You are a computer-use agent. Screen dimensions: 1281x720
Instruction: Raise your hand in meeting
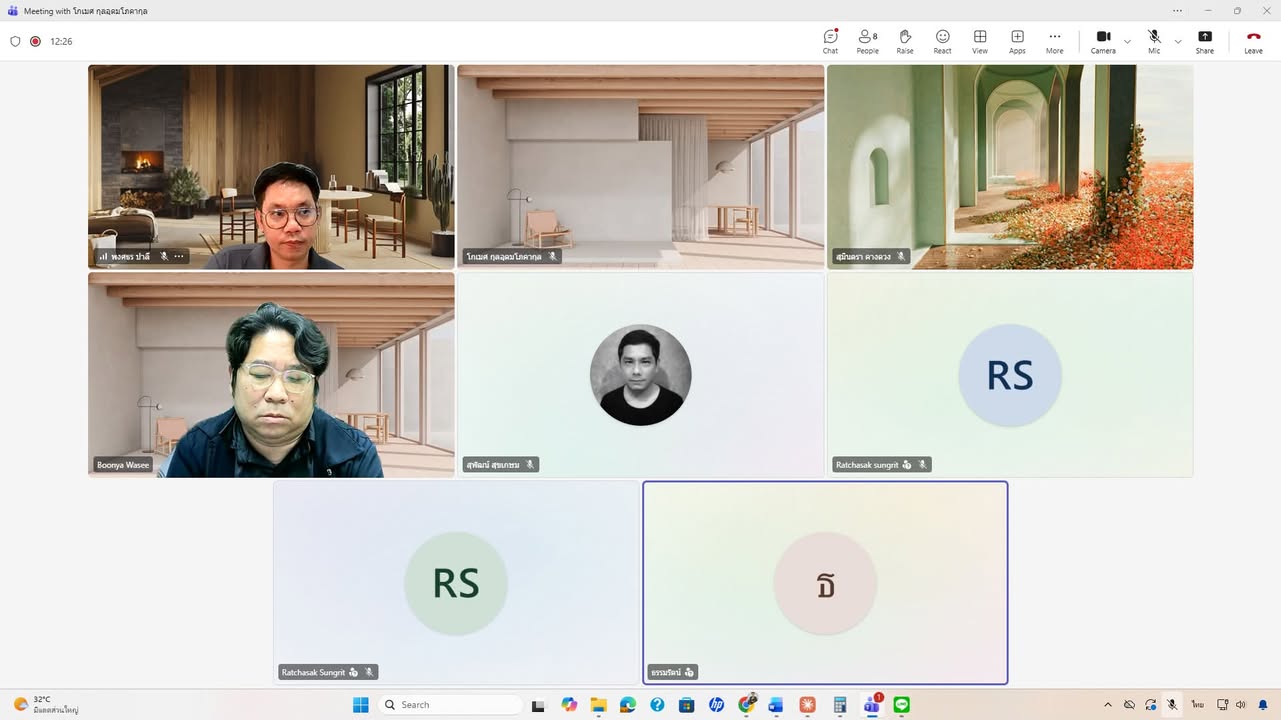pyautogui.click(x=905, y=41)
